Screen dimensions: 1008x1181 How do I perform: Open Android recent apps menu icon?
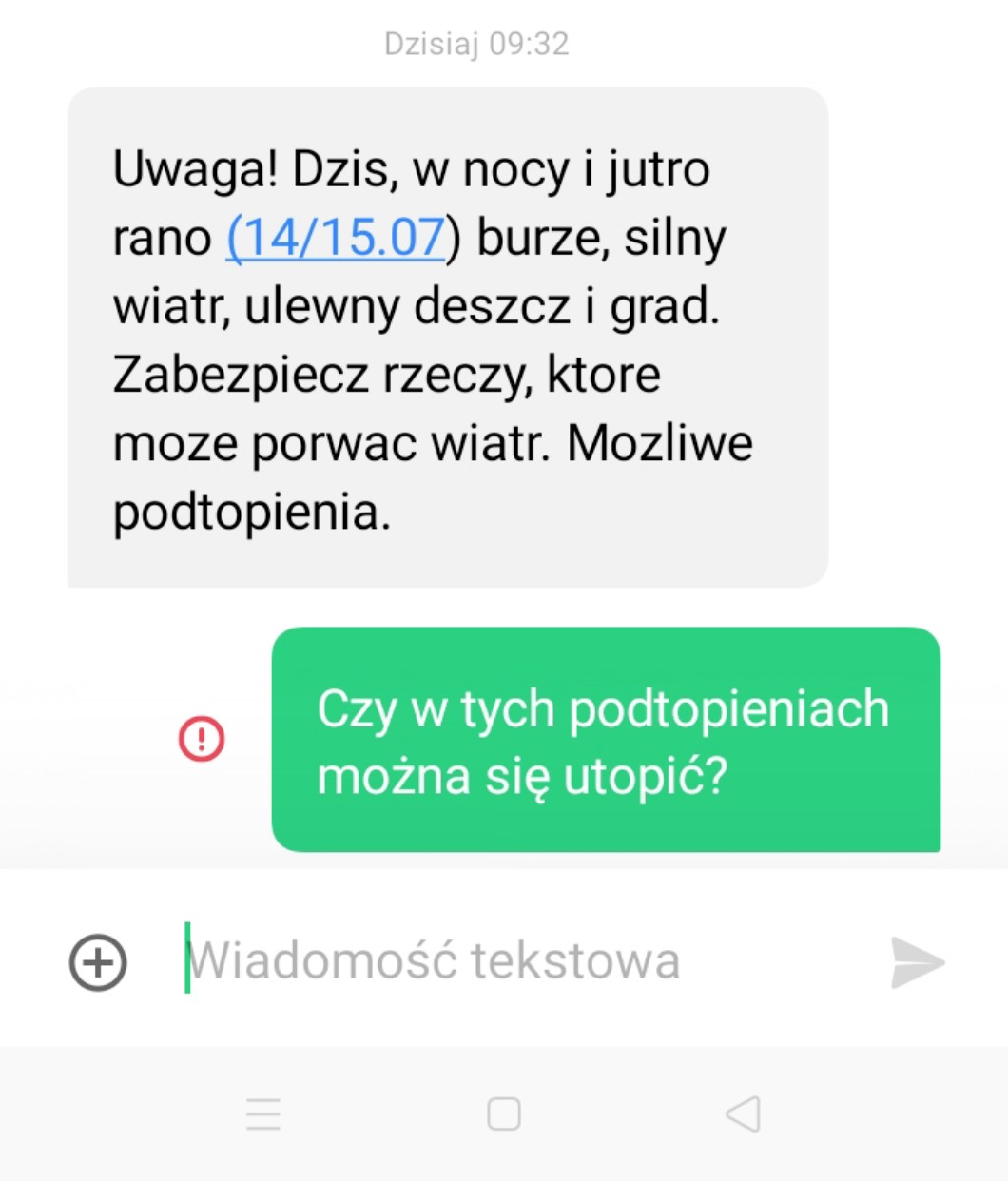click(x=263, y=1113)
